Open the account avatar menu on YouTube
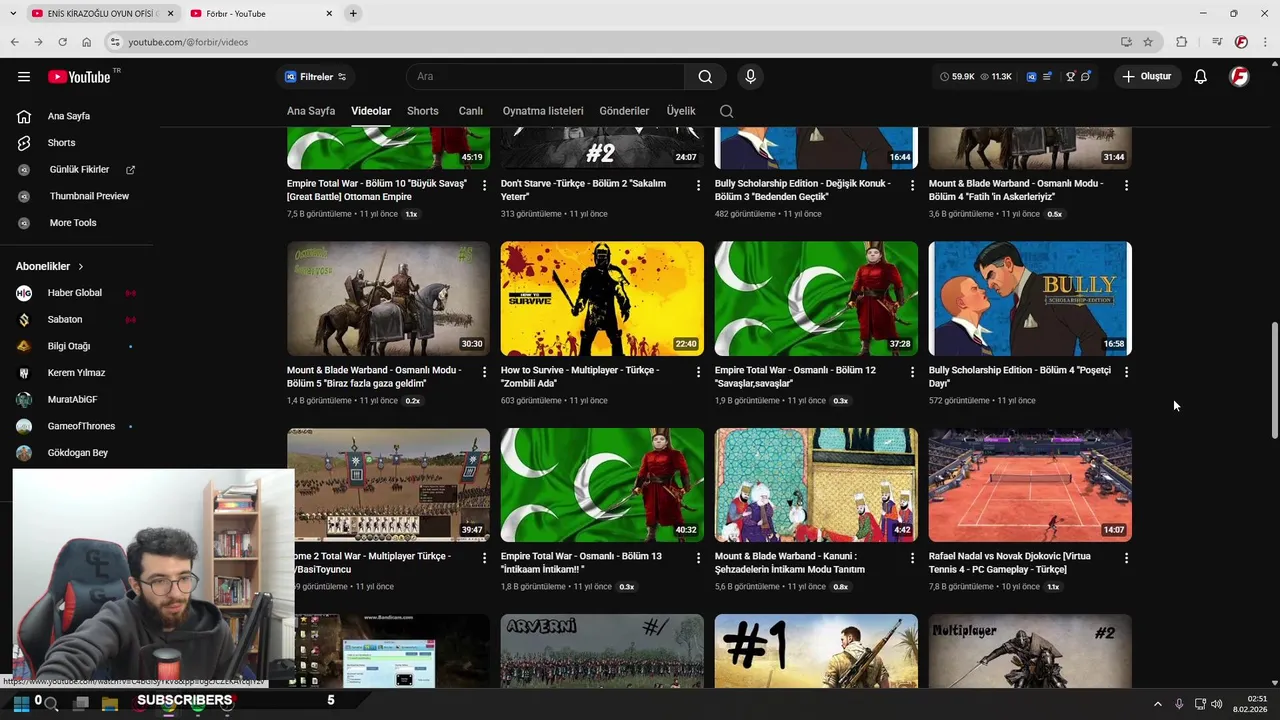Image resolution: width=1280 pixels, height=720 pixels. point(1239,77)
